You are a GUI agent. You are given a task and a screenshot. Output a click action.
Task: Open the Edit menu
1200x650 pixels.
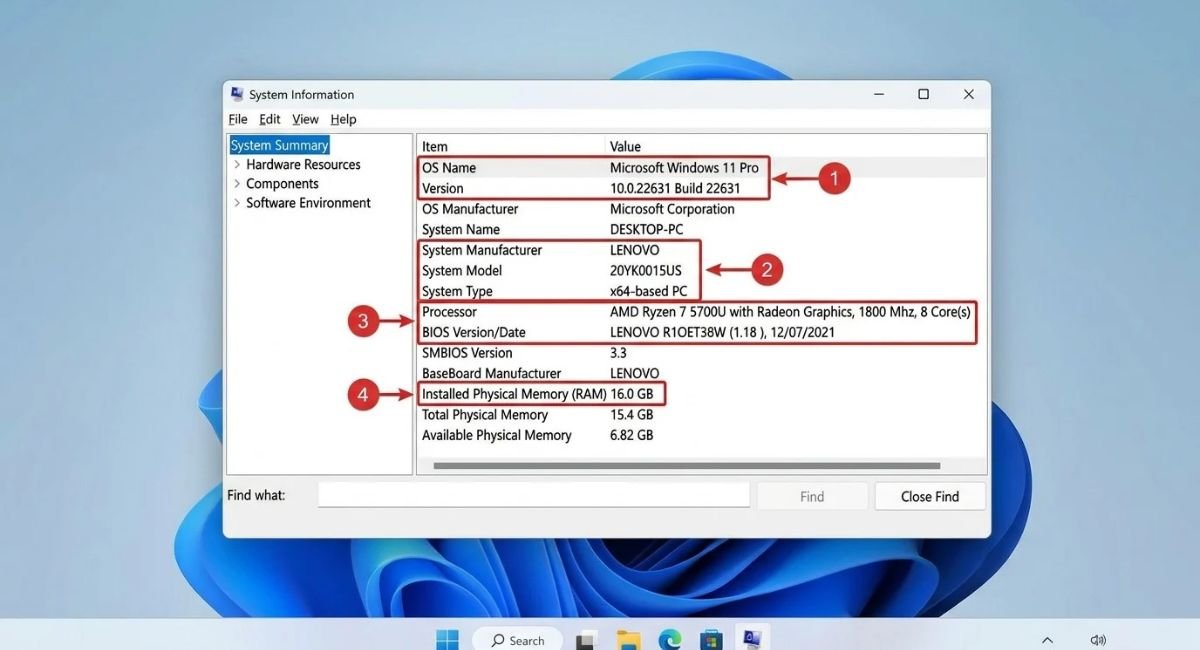pos(270,119)
